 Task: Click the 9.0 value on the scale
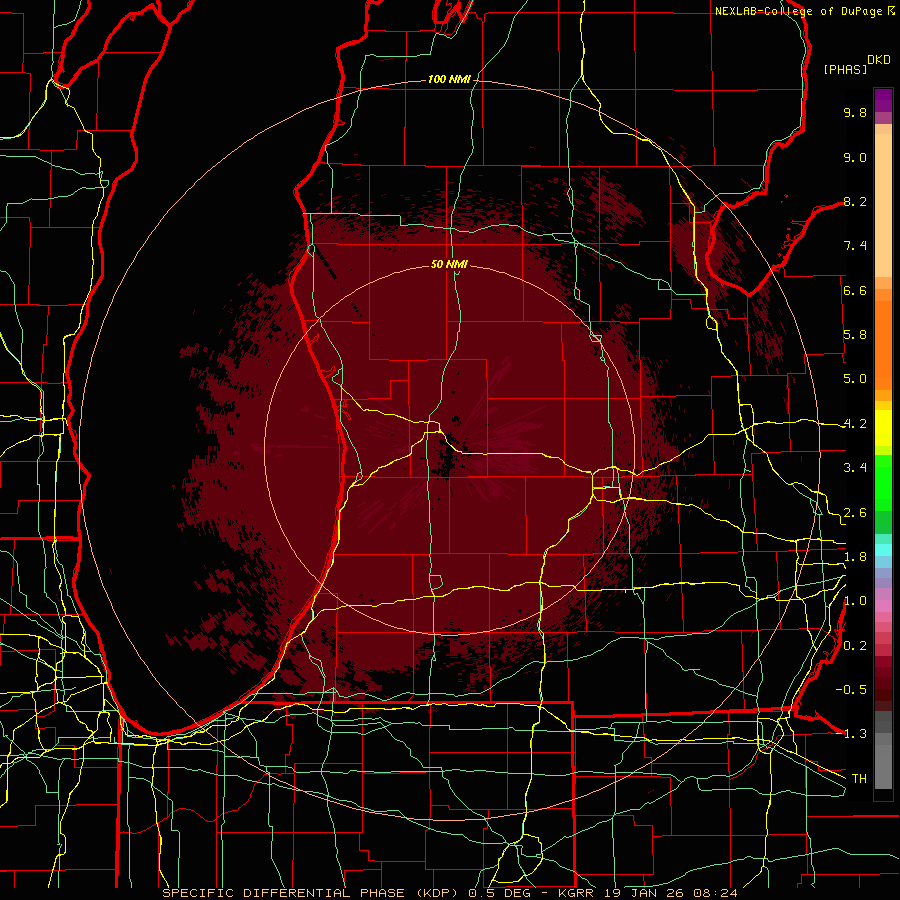pos(855,157)
